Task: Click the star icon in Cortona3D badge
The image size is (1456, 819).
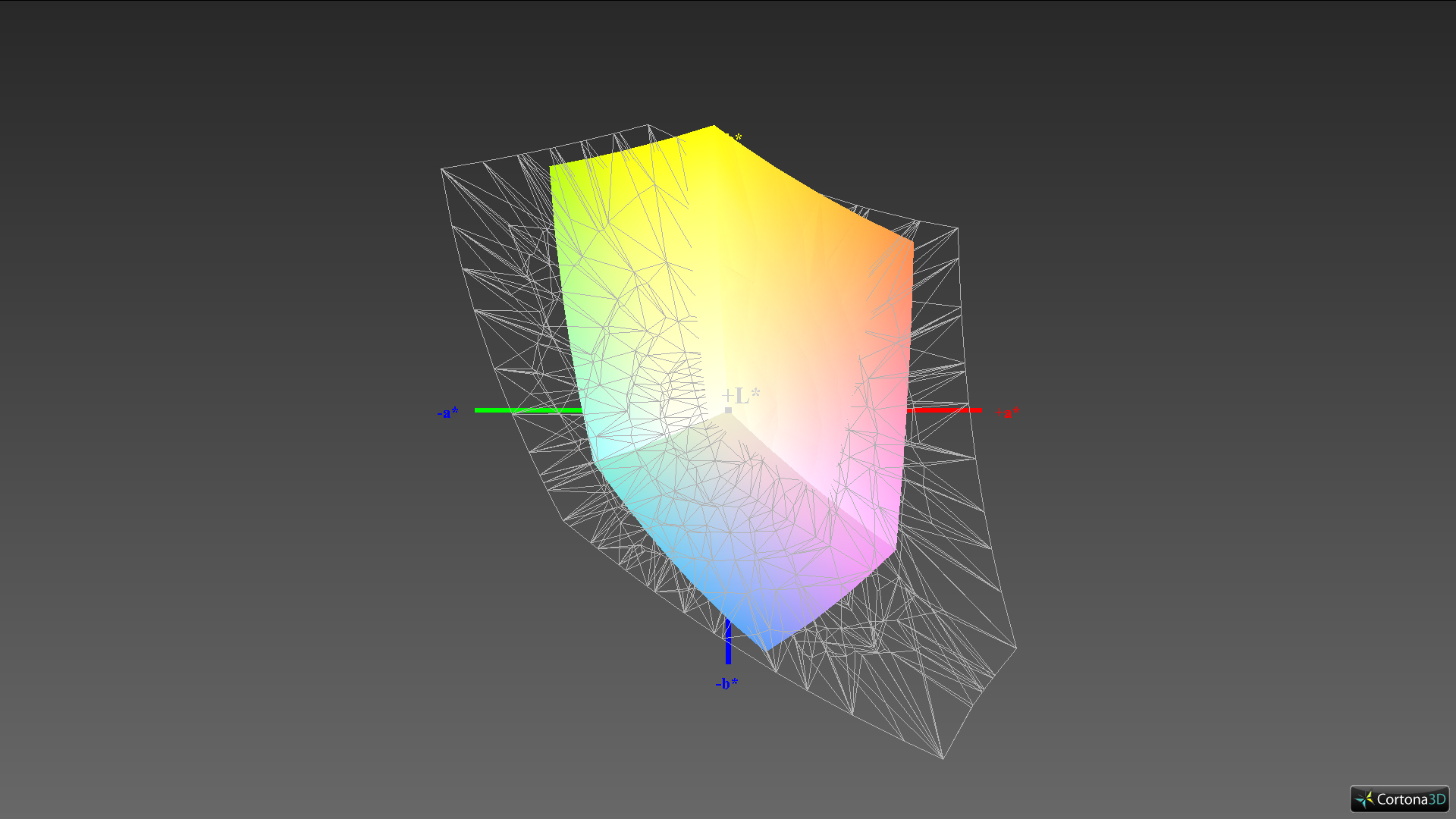Action: click(1364, 799)
